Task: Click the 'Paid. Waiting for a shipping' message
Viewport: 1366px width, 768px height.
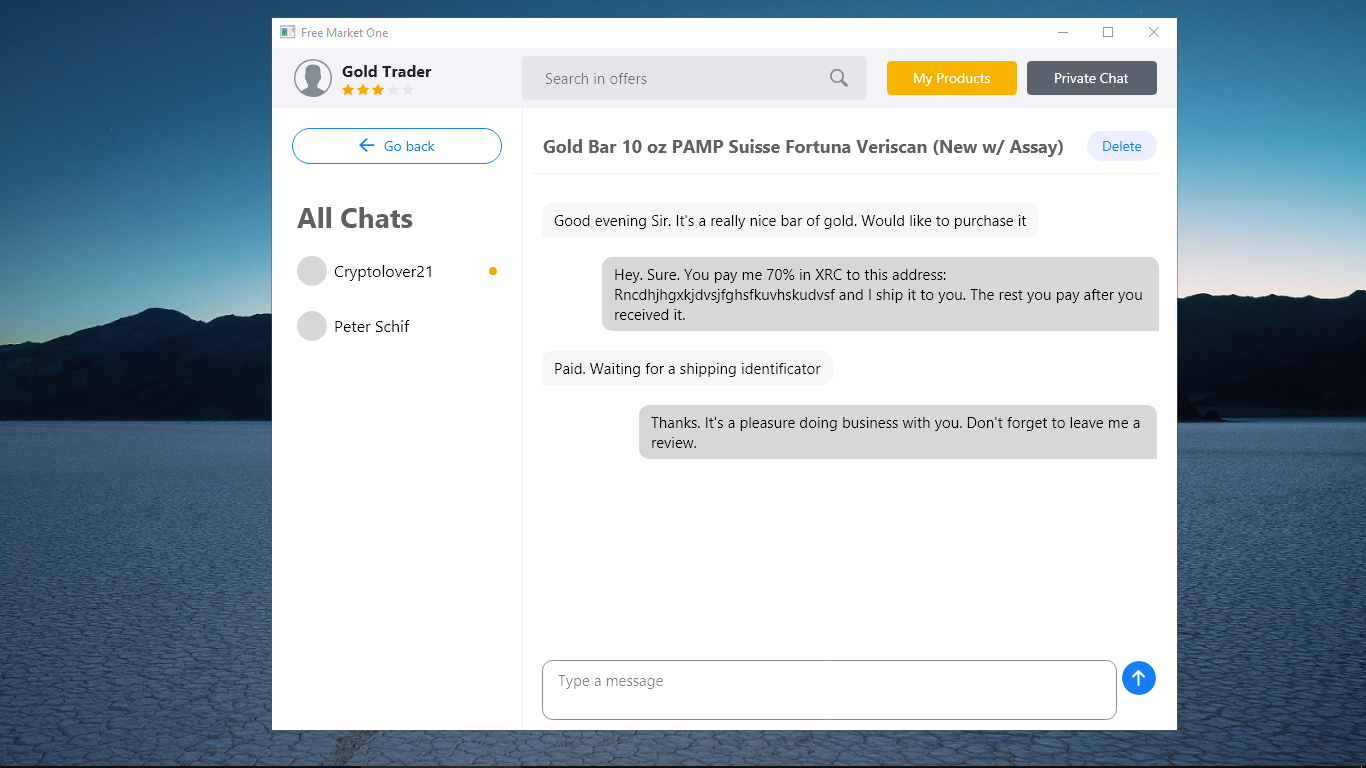Action: [687, 369]
